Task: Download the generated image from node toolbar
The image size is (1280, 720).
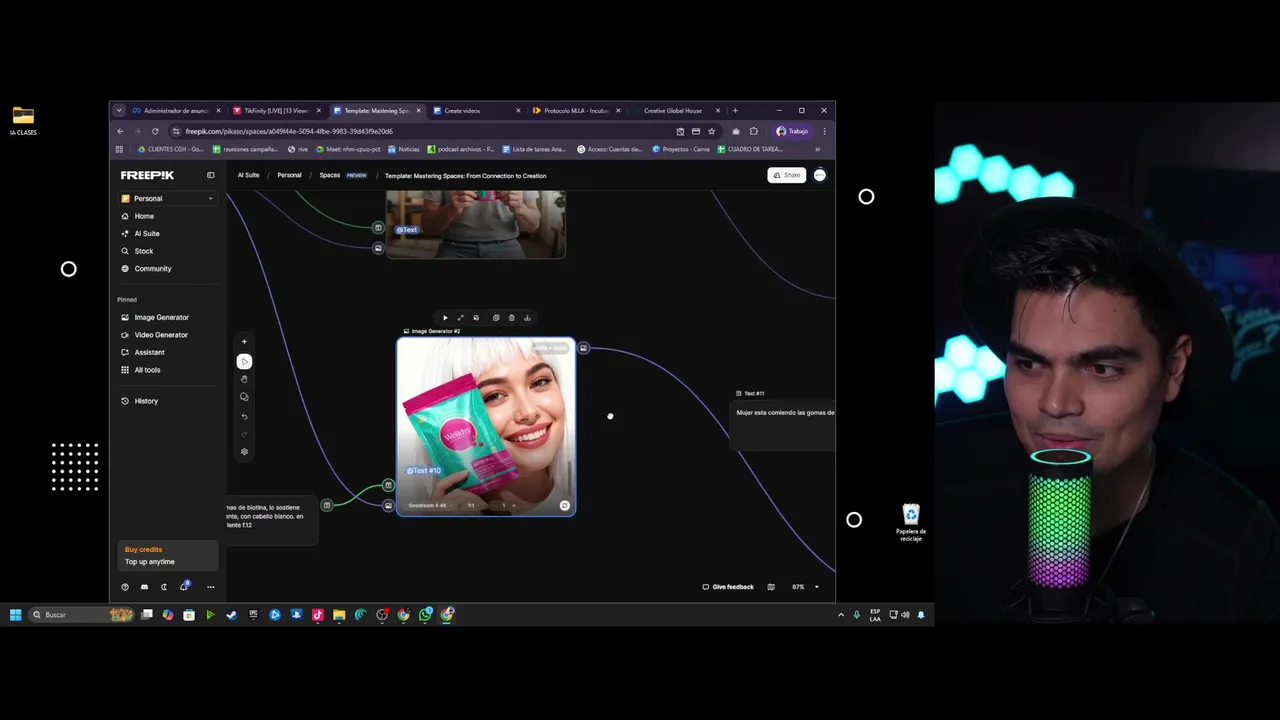Action: click(x=527, y=318)
